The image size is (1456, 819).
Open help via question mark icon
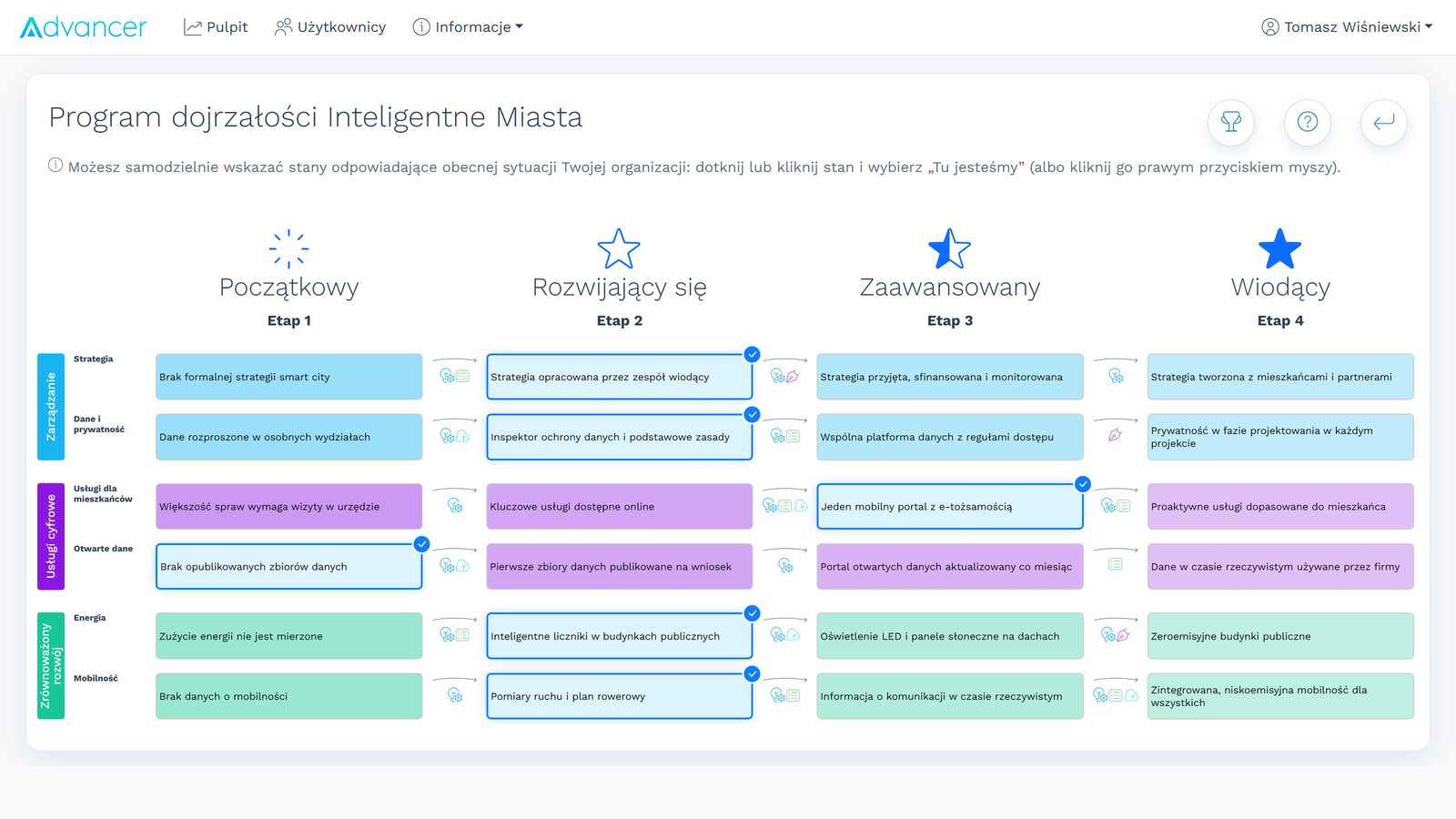pyautogui.click(x=1308, y=122)
